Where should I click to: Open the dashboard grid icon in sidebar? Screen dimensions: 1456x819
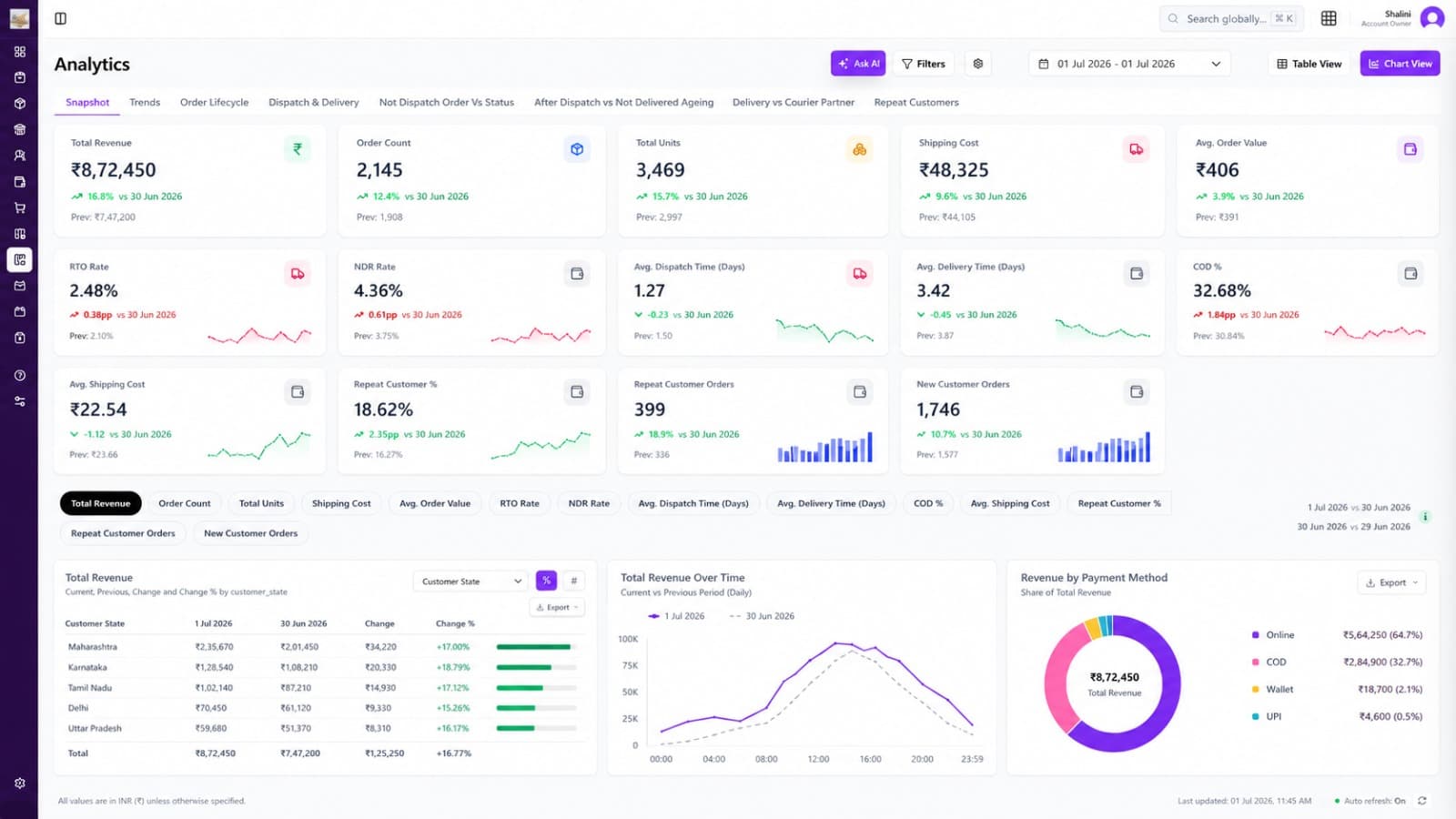click(20, 52)
